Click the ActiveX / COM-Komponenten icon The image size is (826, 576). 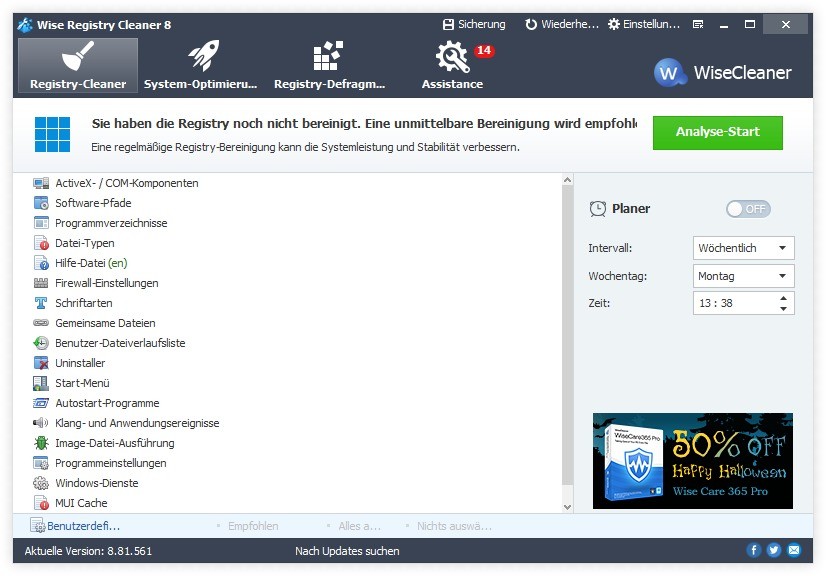pos(41,183)
